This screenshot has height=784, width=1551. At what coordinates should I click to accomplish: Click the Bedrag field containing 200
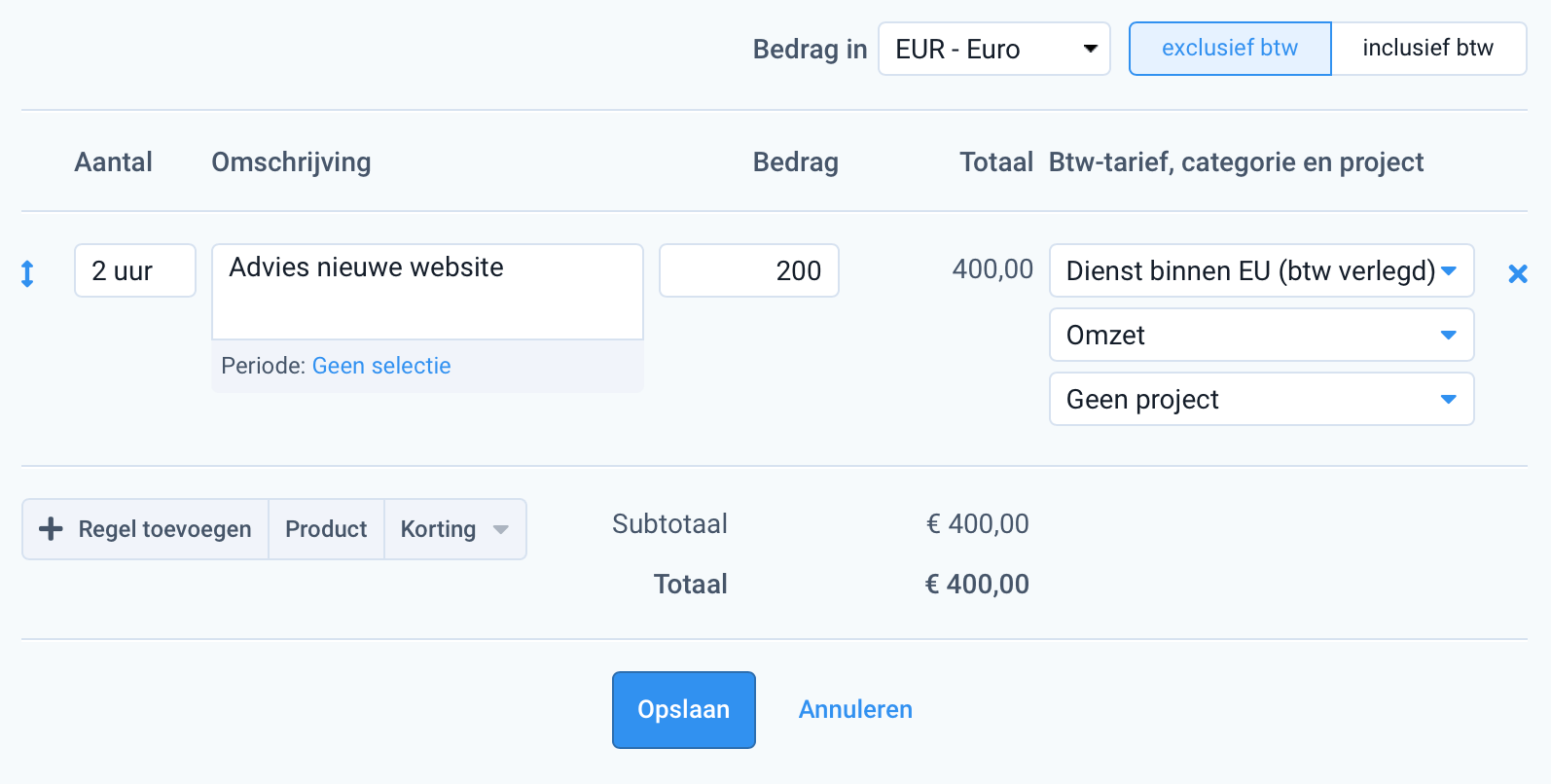748,270
